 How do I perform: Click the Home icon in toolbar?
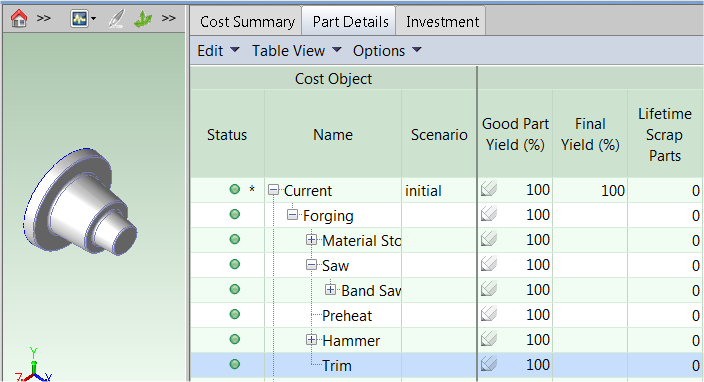click(x=19, y=18)
